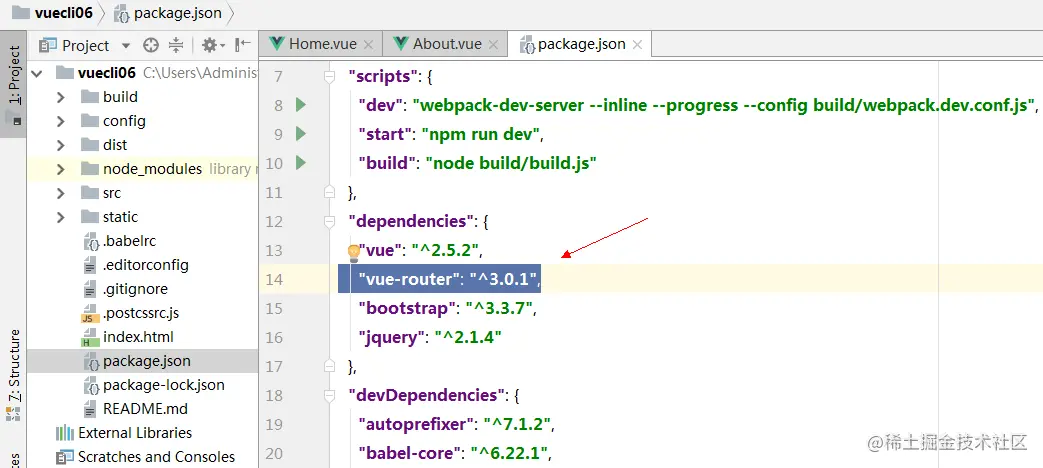Screen dimensions: 1043x468
Task: Open the Project view dropdown
Action: point(126,46)
